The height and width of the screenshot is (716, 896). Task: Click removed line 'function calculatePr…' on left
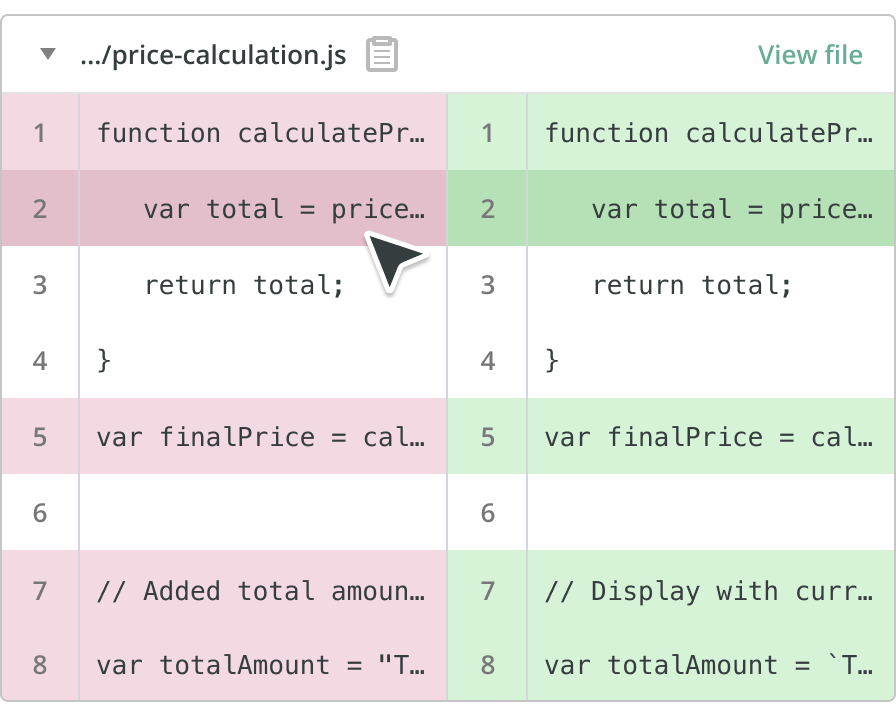(x=260, y=132)
